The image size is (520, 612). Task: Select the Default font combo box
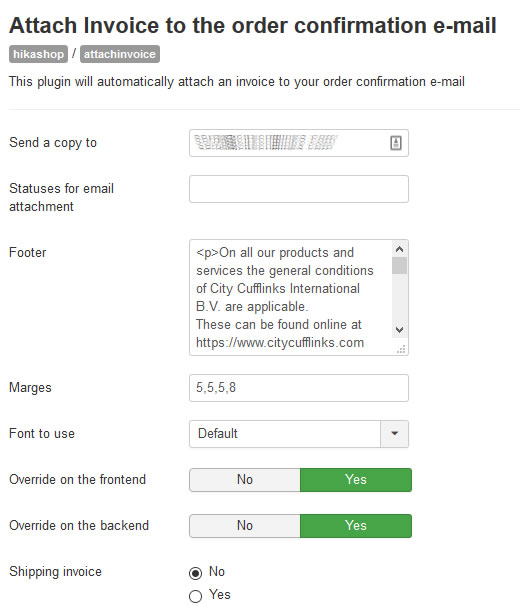[299, 434]
